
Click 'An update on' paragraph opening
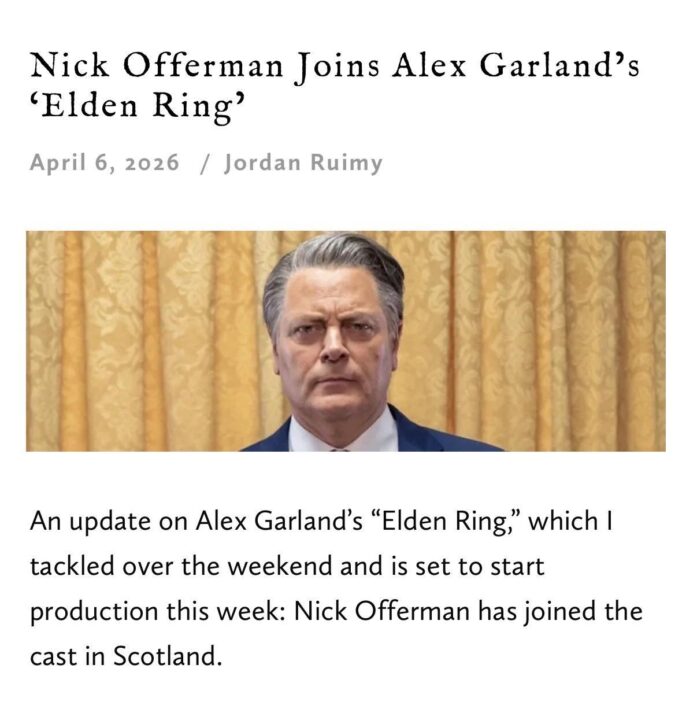[109, 521]
